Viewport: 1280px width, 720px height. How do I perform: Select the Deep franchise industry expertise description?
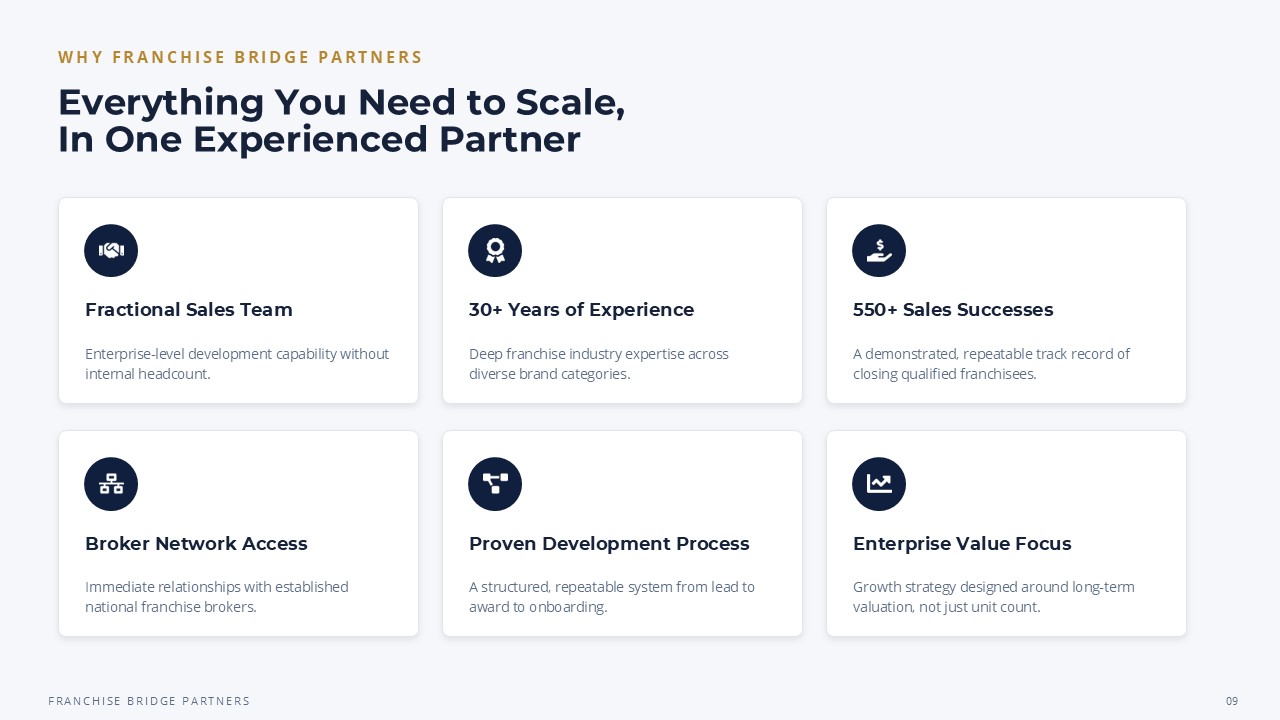(599, 364)
